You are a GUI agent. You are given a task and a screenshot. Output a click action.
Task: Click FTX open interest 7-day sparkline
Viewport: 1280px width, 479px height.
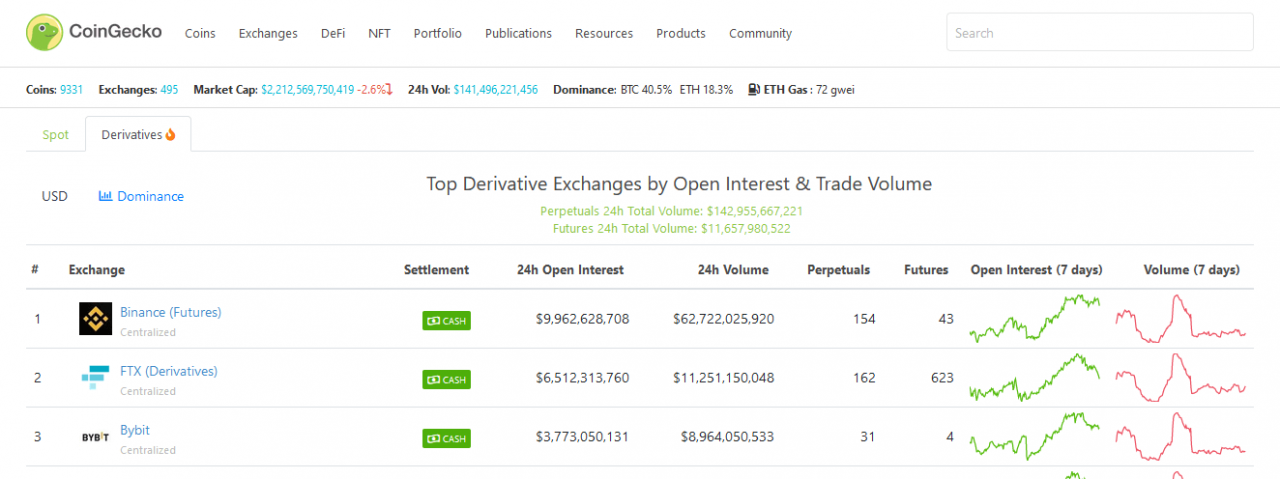click(x=1035, y=377)
